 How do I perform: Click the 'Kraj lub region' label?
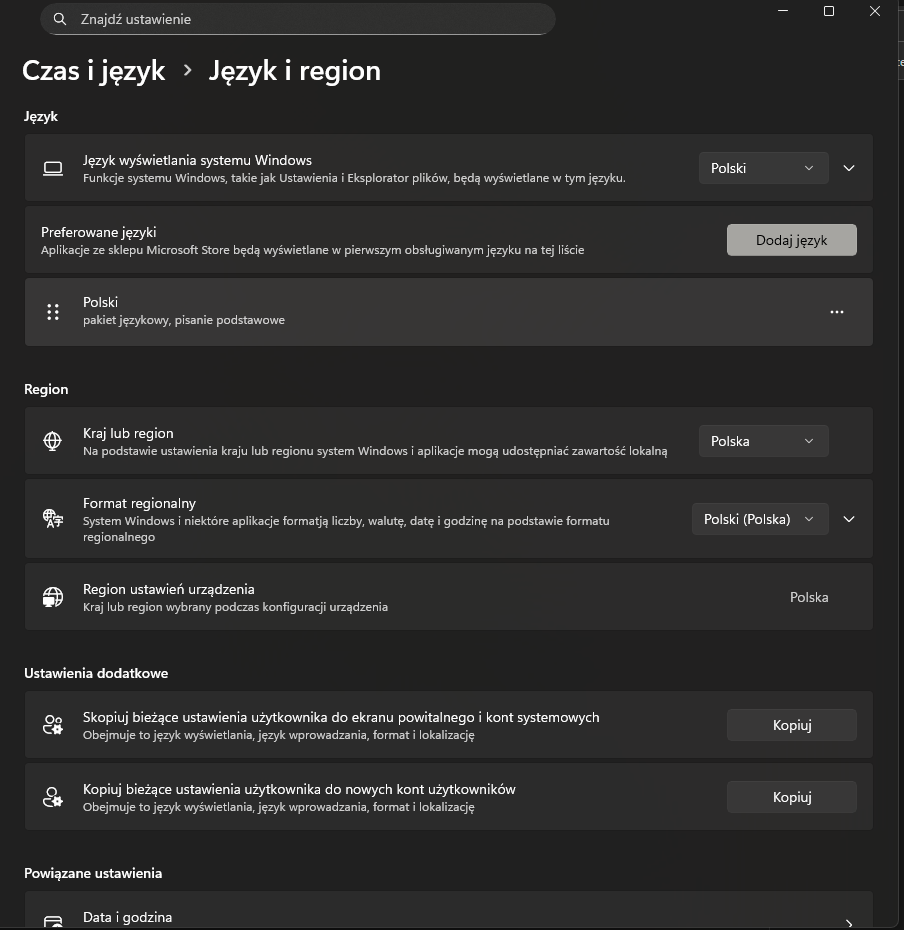point(128,434)
